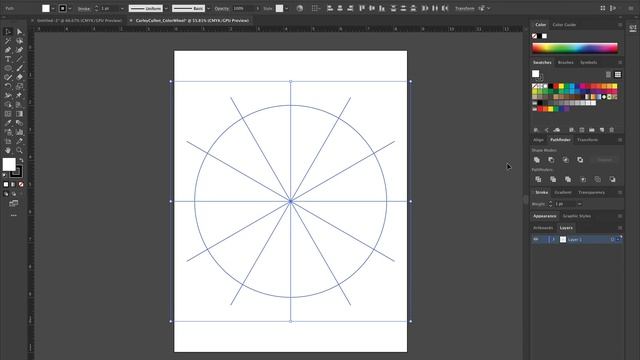640x360 pixels.
Task: Click the Minus Front shape mode icon
Action: (x=551, y=160)
